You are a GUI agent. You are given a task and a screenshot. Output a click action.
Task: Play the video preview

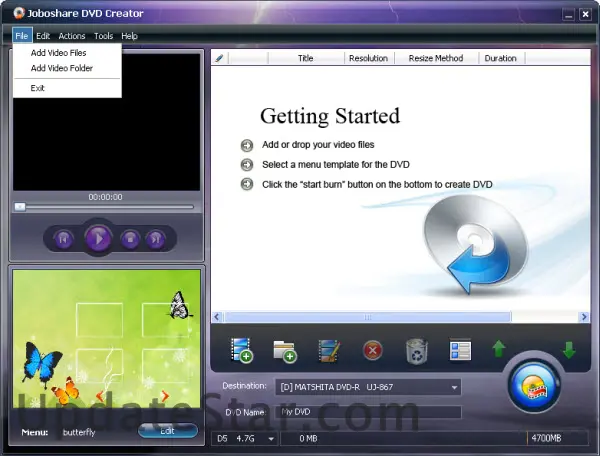(97, 238)
